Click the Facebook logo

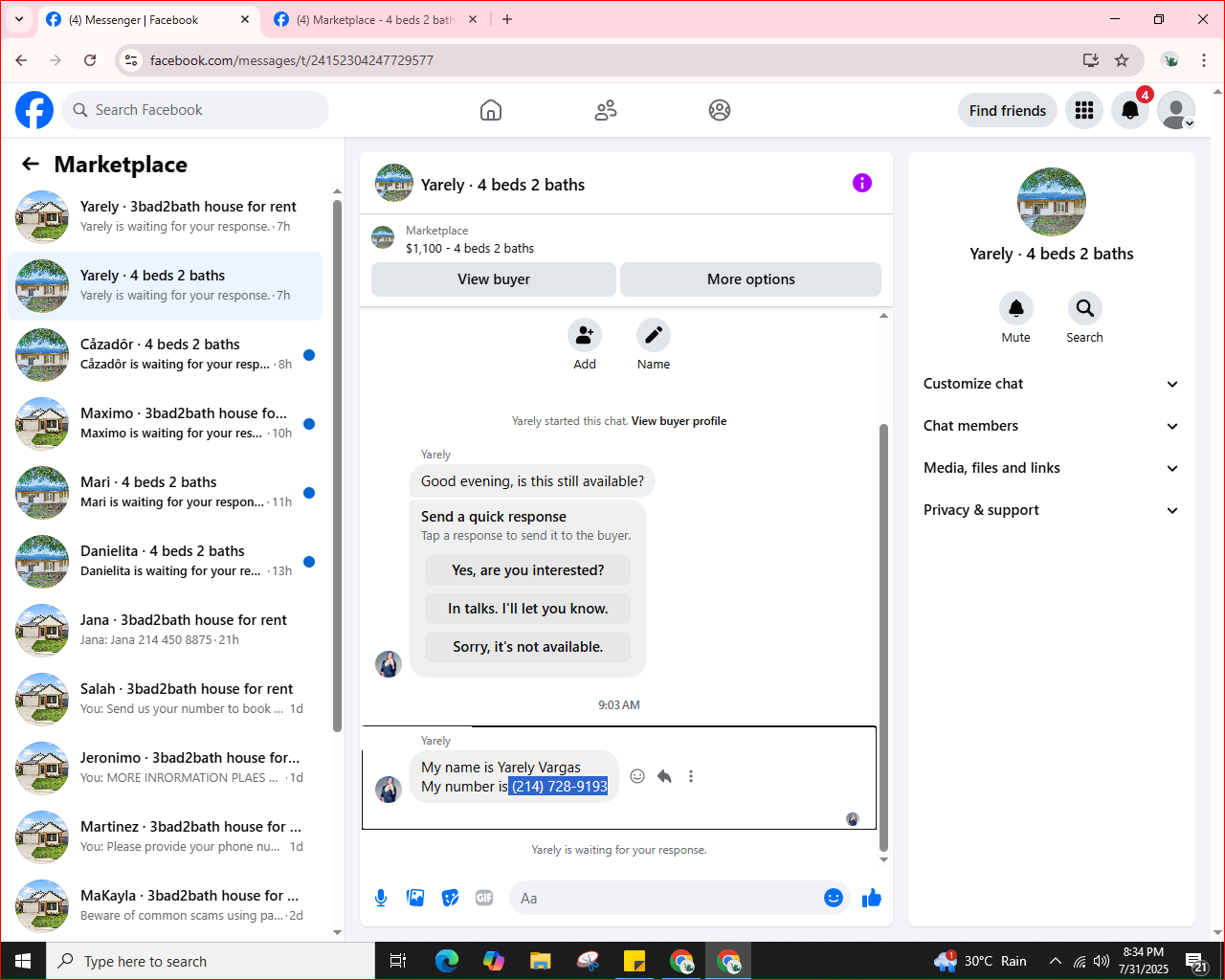(x=34, y=110)
